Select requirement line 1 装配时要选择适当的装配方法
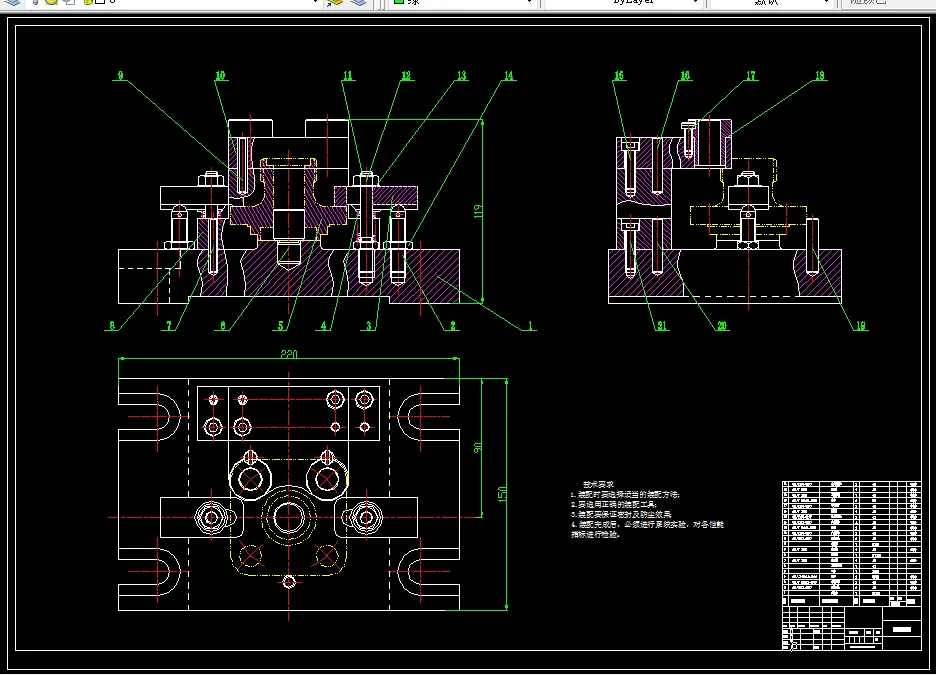The image size is (936, 675). (x=625, y=495)
